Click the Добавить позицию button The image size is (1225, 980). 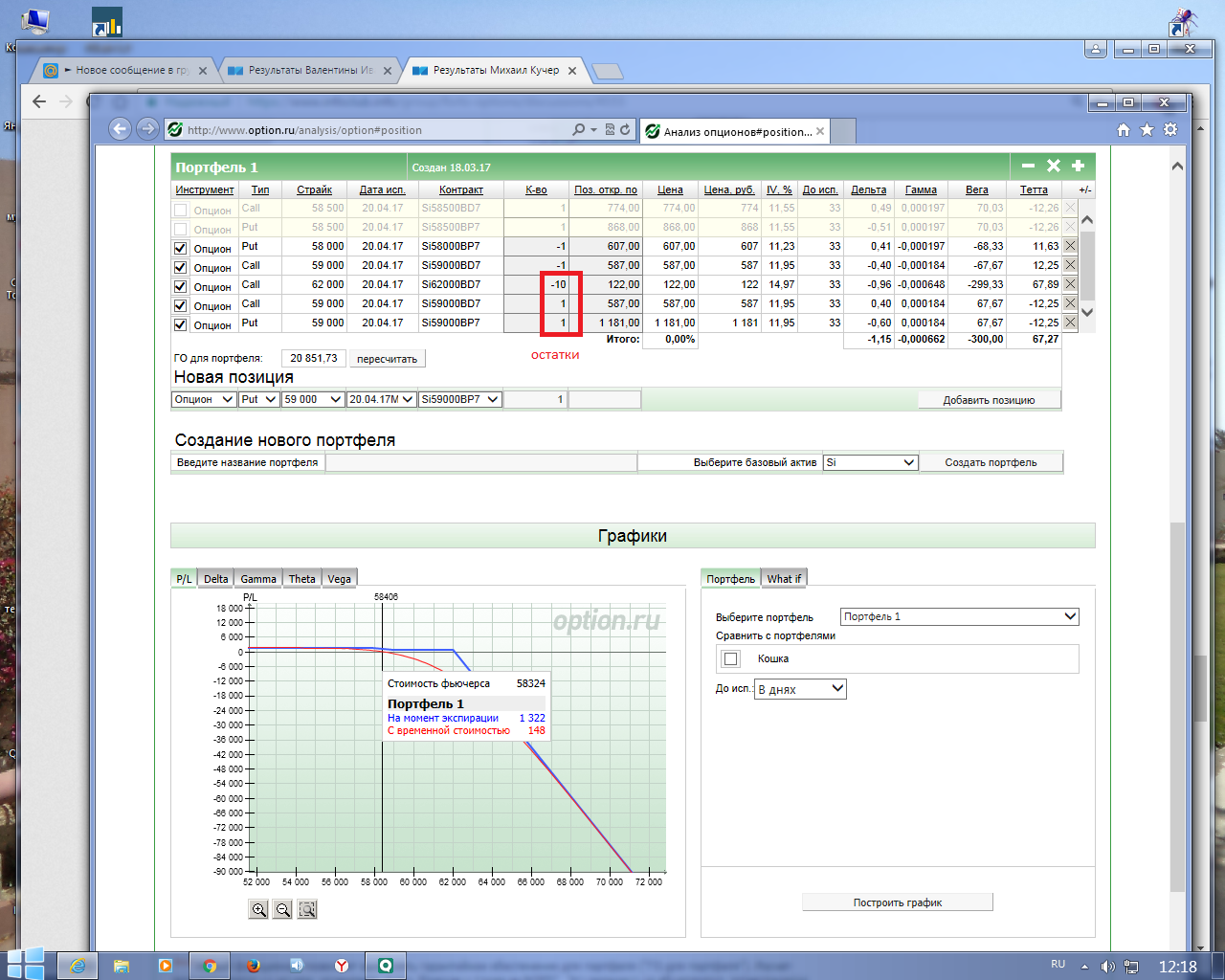[989, 400]
